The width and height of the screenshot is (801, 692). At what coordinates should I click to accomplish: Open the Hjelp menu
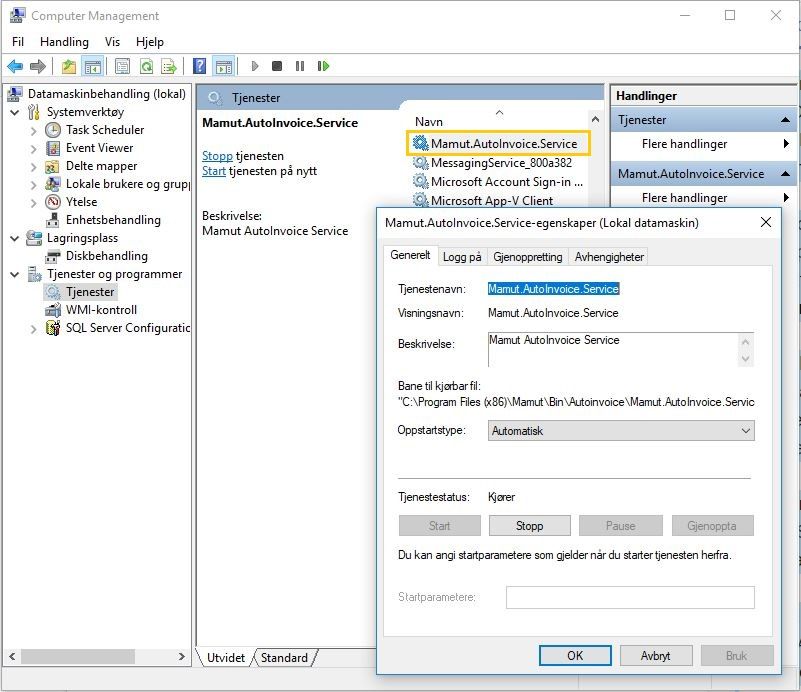click(x=150, y=42)
